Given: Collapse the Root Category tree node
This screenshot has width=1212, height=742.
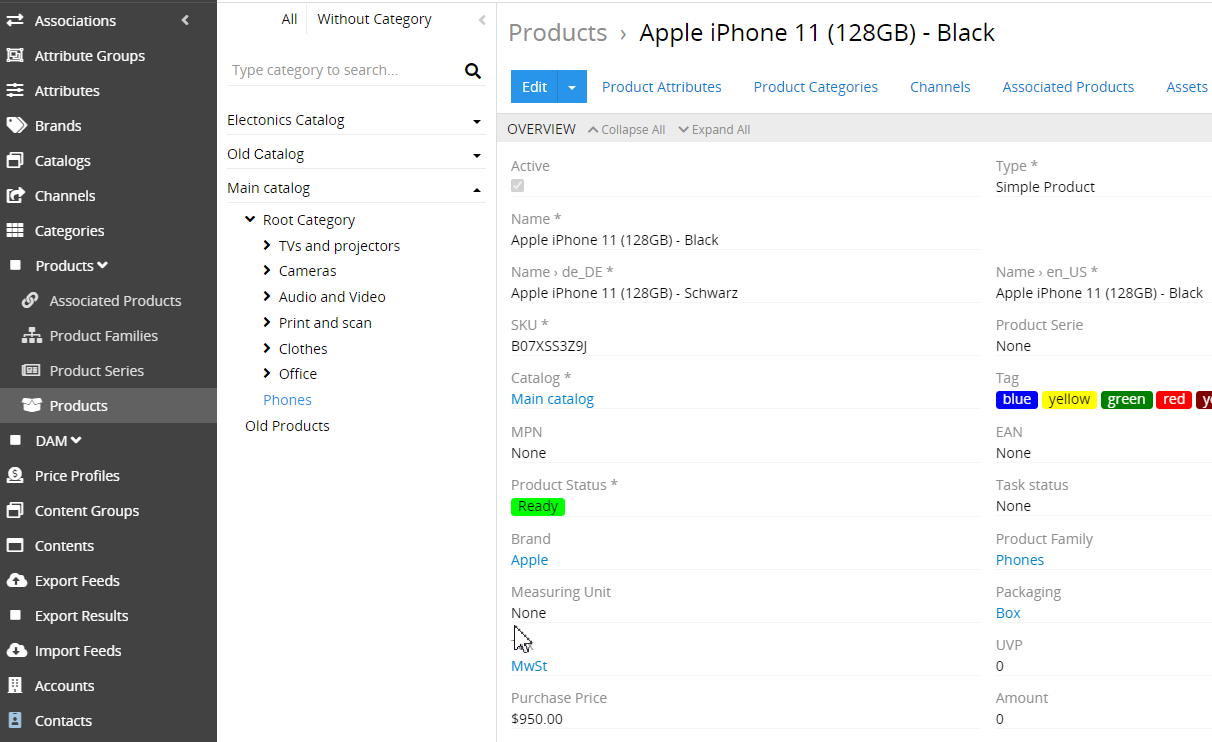Looking at the screenshot, I should [250, 219].
